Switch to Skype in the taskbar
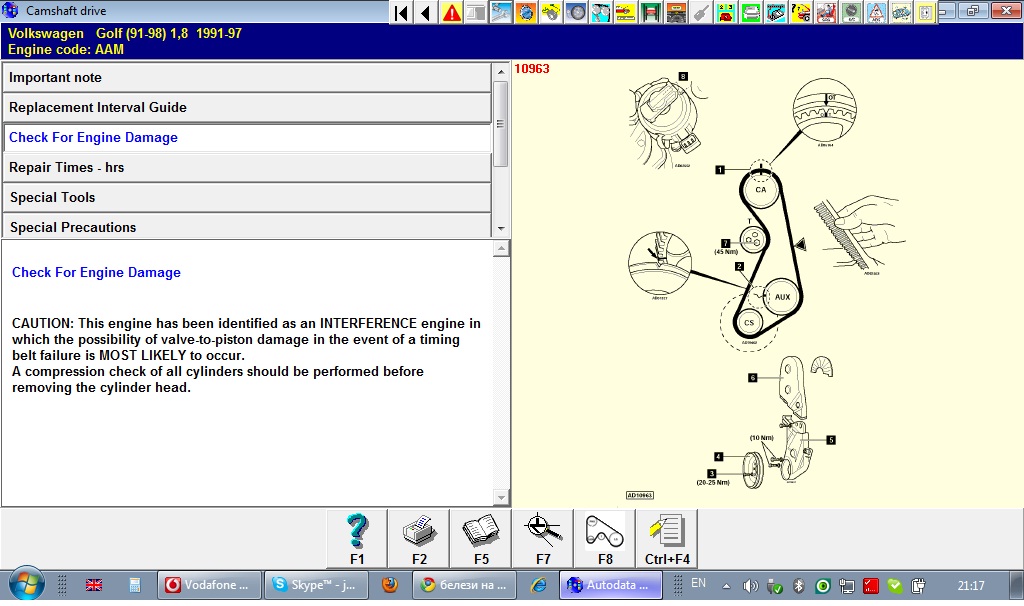1024x606 pixels. [315, 585]
